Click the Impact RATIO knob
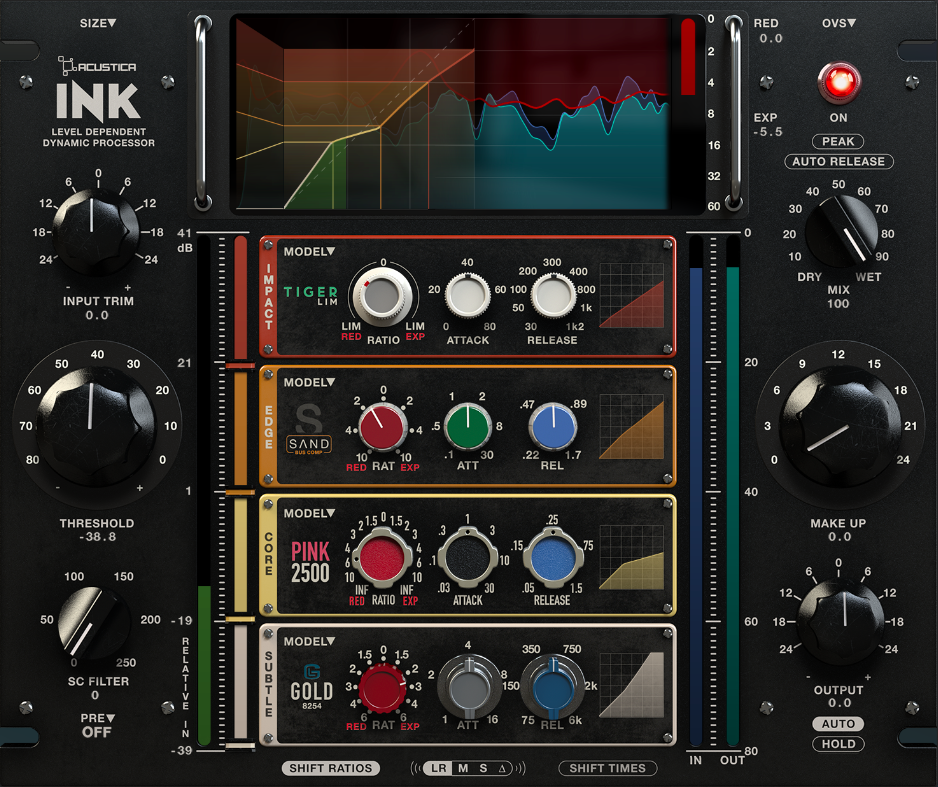This screenshot has width=938, height=787. 382,297
